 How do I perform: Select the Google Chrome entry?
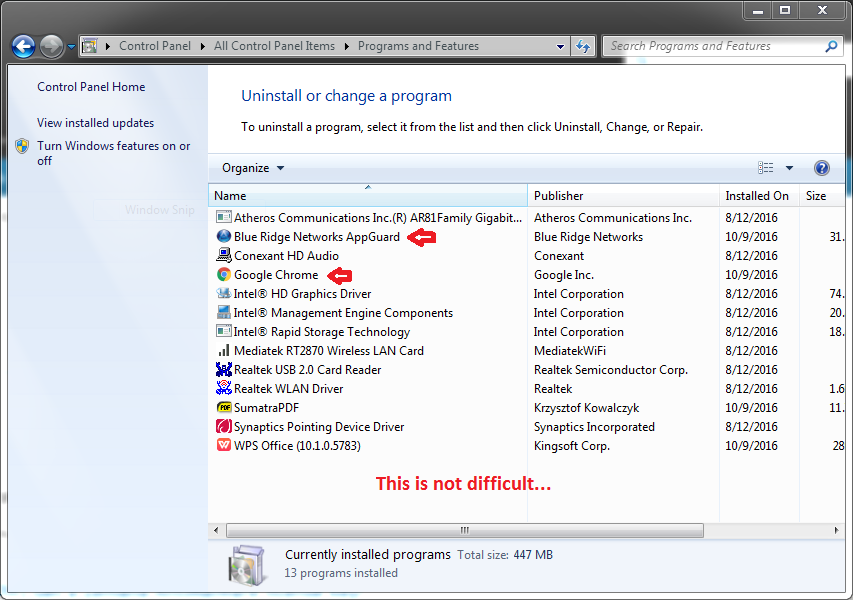coord(276,275)
